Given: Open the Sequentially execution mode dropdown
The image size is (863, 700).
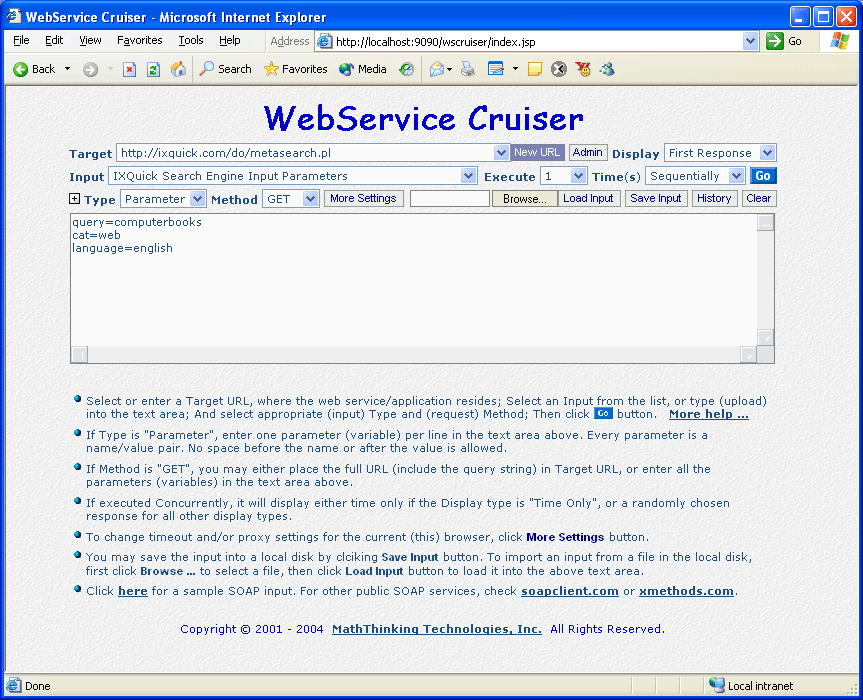Looking at the screenshot, I should point(737,176).
